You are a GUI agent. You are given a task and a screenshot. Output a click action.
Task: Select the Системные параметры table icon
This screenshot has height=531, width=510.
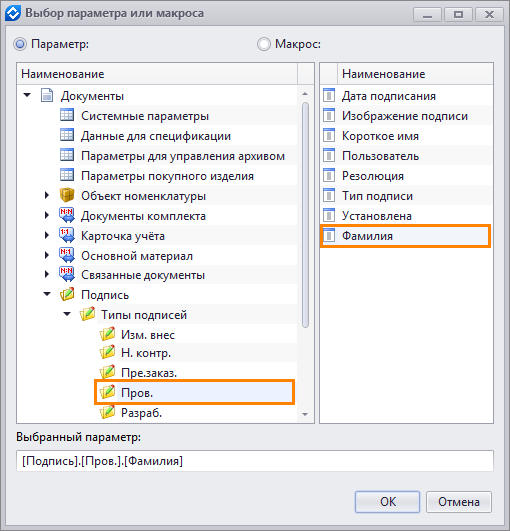[67, 115]
